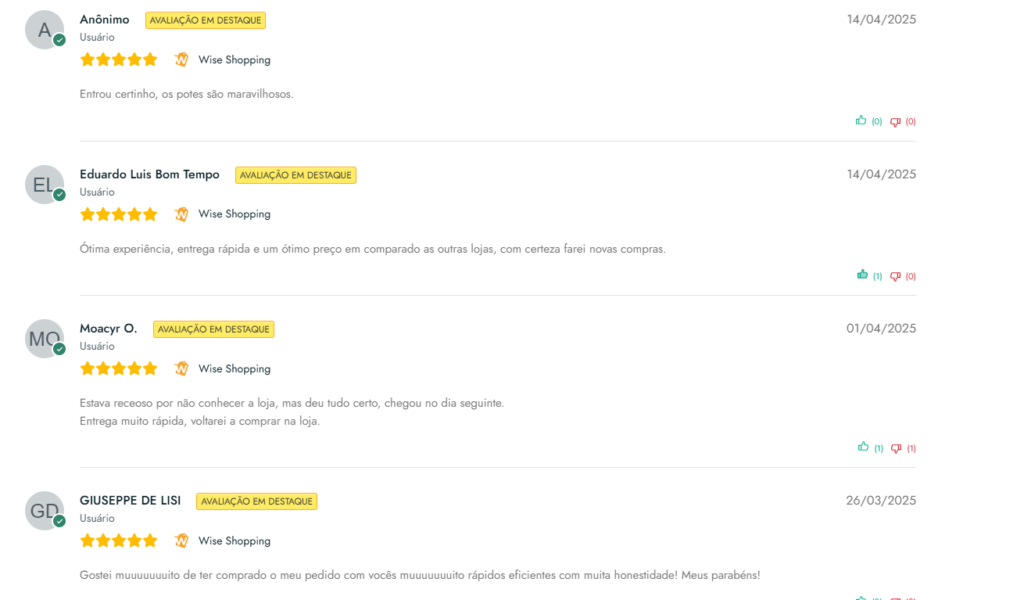The height and width of the screenshot is (600, 1024).
Task: Click the AVALIAÇÃO EM DESTAQUE badge next to Anônimo
Action: pos(205,20)
